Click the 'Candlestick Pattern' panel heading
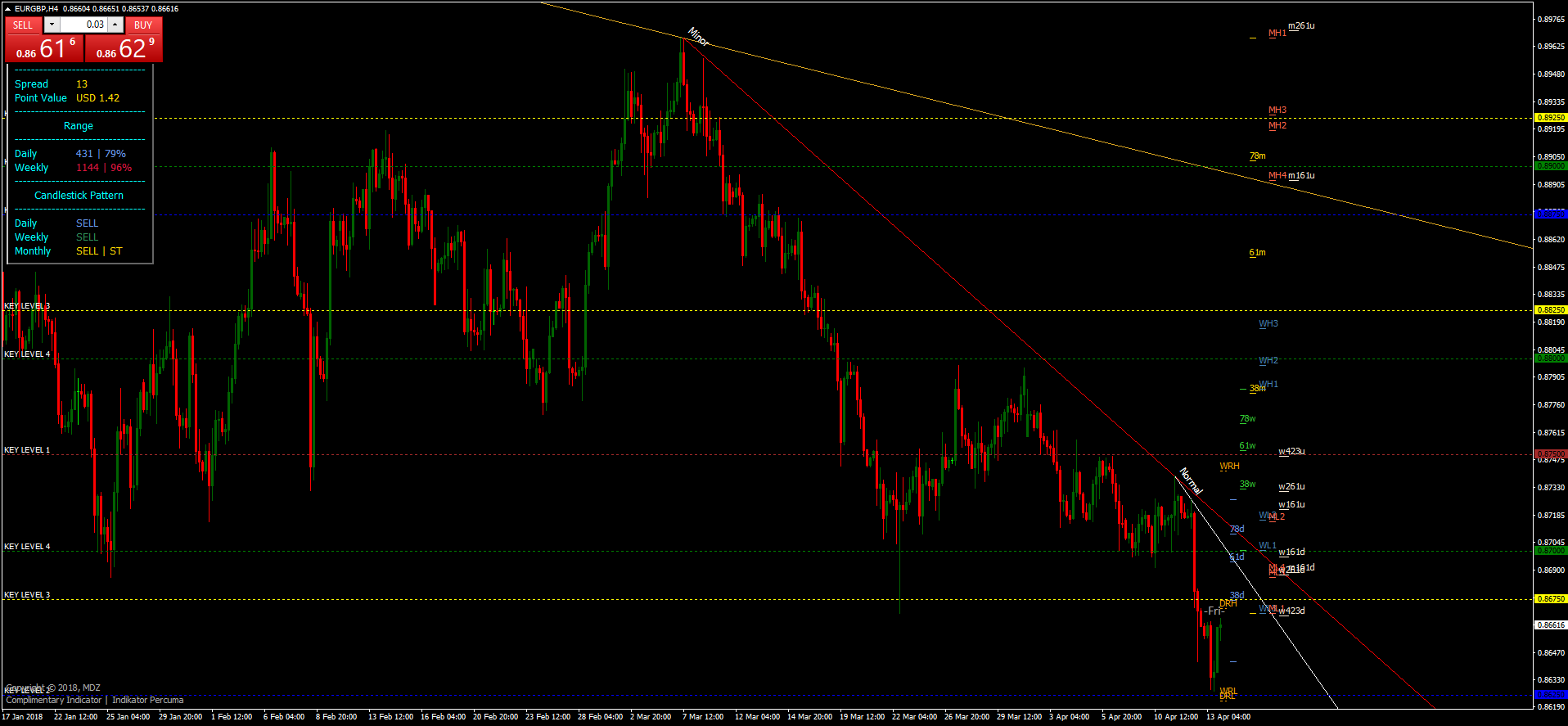 79,195
